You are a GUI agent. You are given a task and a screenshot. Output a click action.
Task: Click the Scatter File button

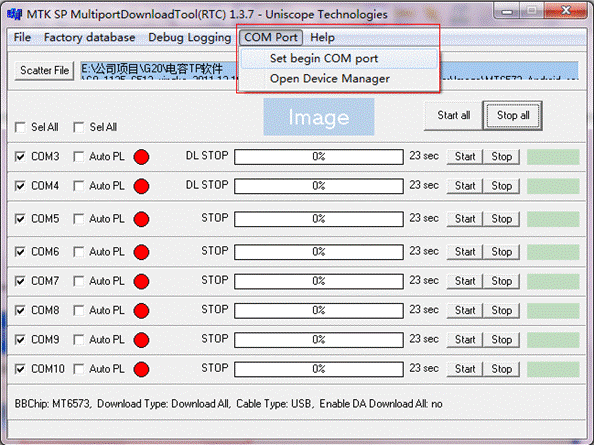pos(44,70)
